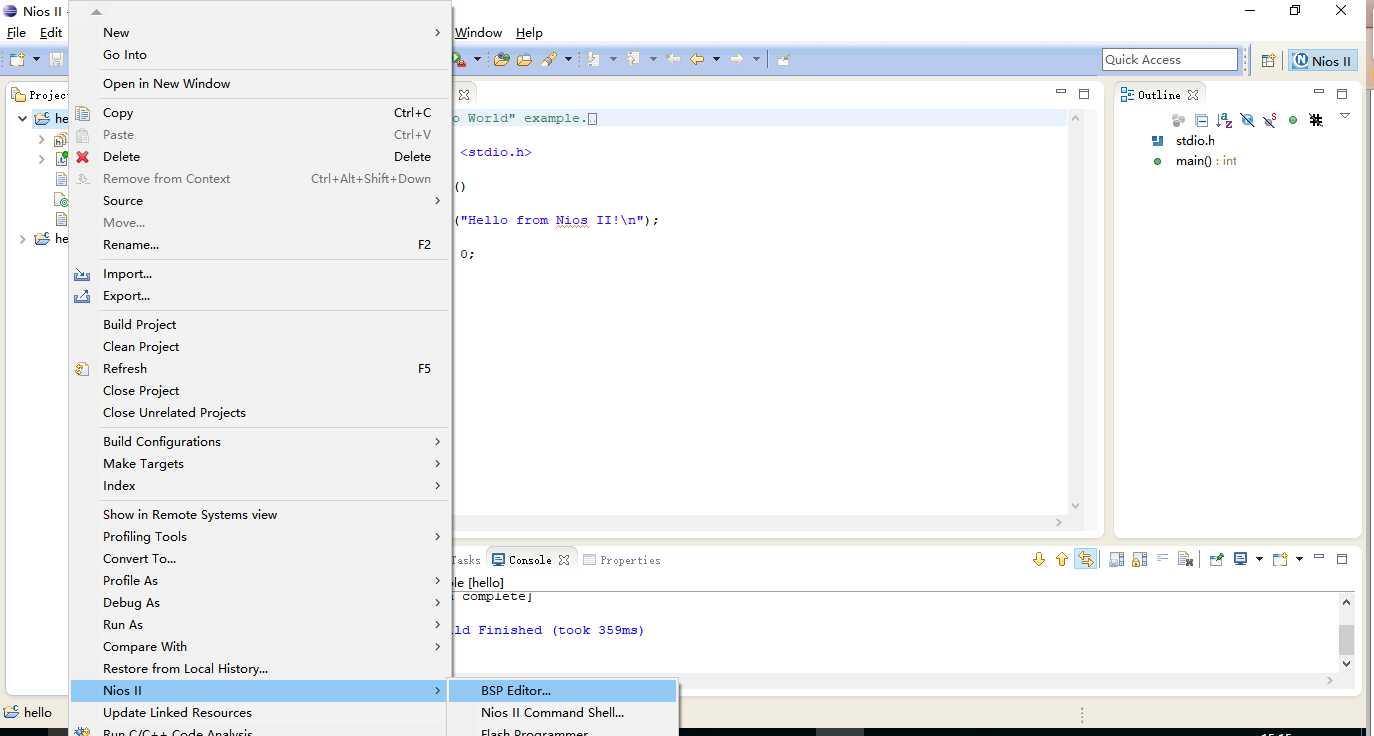Click the Quick Access search field
The image size is (1374, 736).
click(1170, 60)
